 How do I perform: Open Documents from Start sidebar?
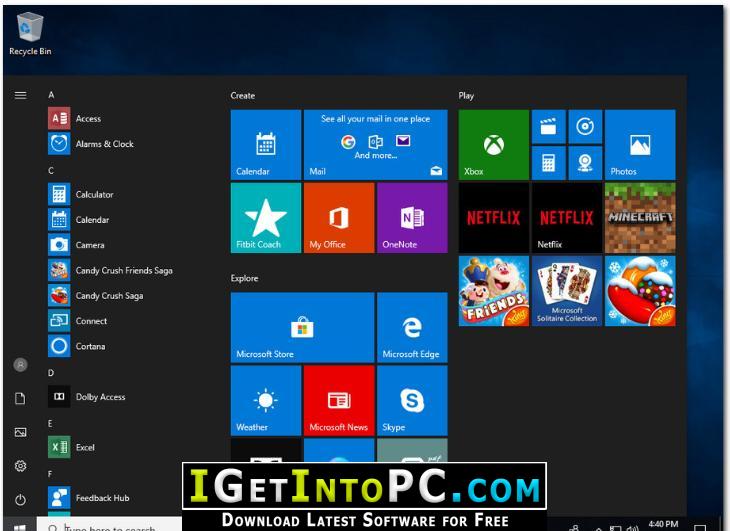pos(20,398)
